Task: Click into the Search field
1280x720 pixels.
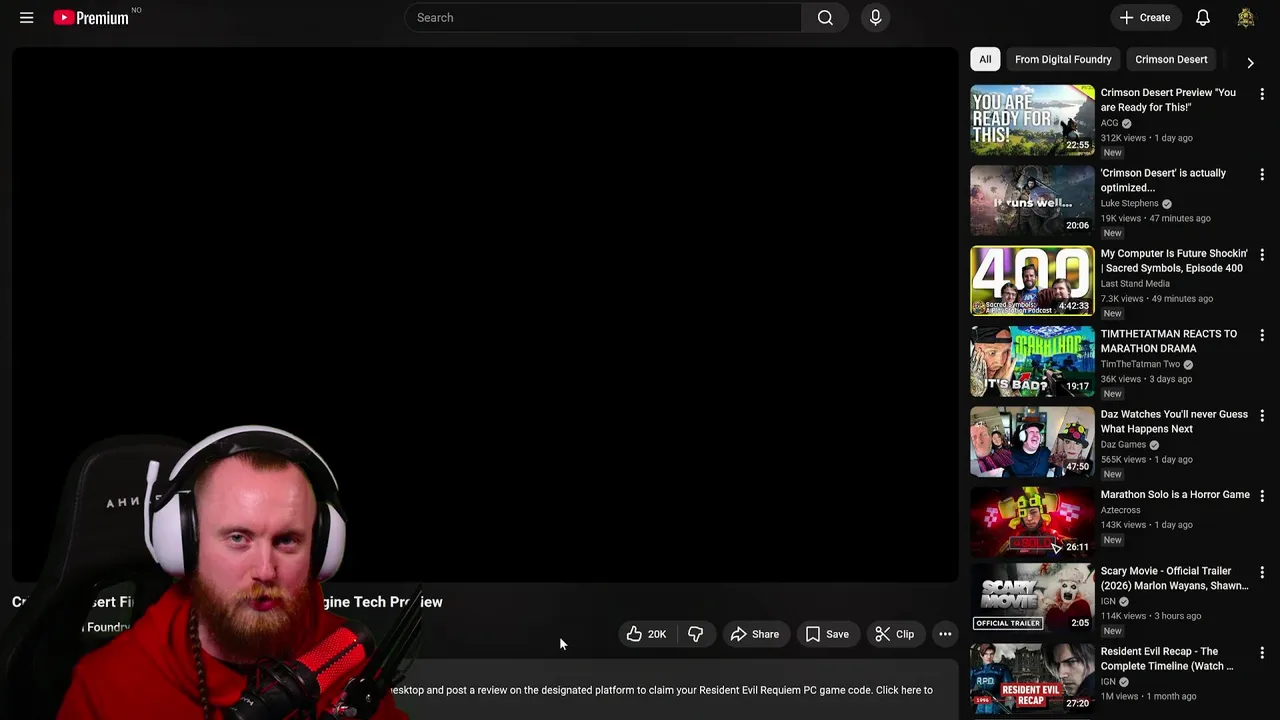Action: pos(603,18)
